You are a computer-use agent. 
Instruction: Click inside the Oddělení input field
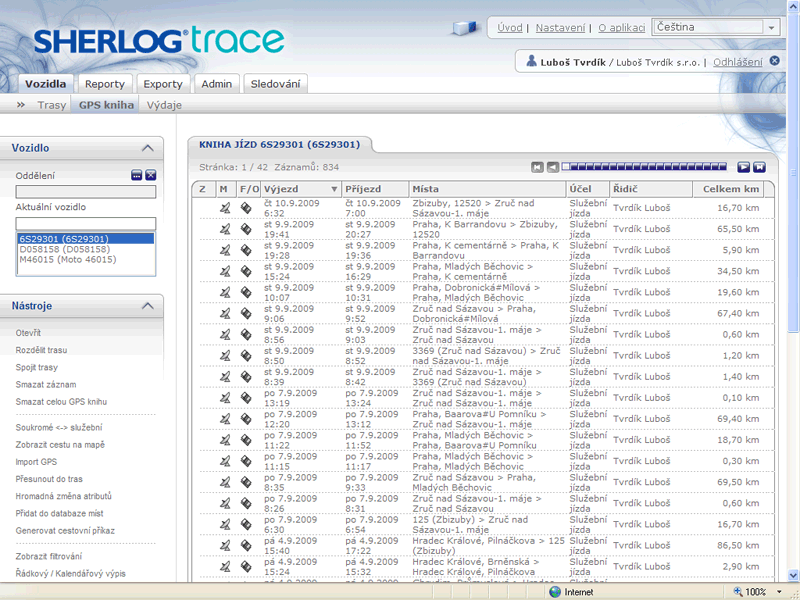[86, 192]
